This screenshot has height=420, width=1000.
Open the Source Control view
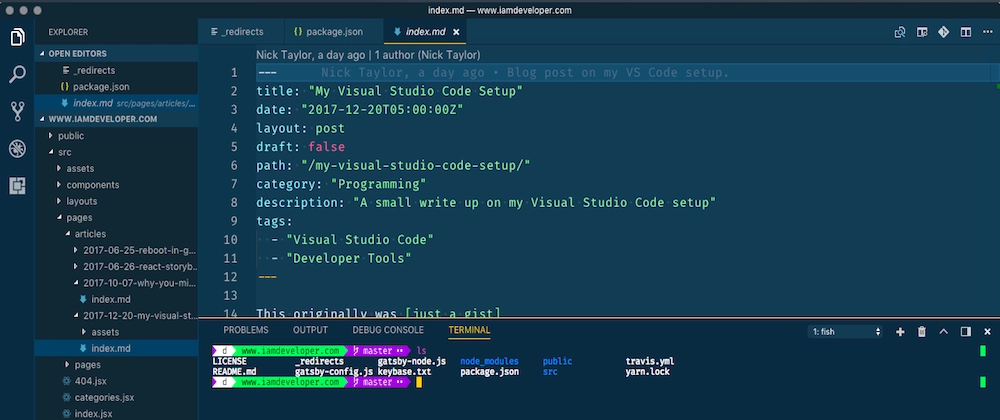coord(17,111)
